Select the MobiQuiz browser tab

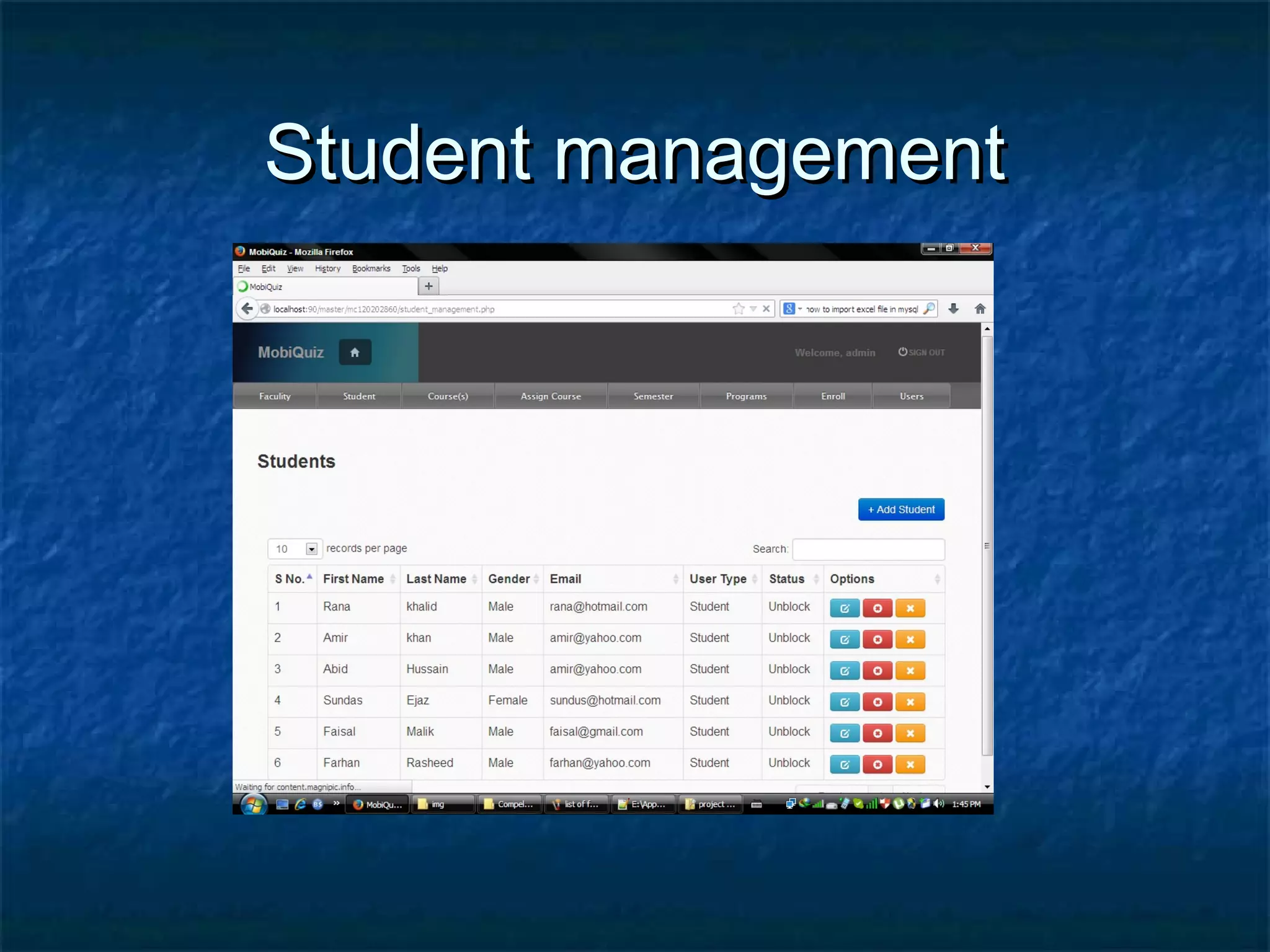tap(327, 286)
